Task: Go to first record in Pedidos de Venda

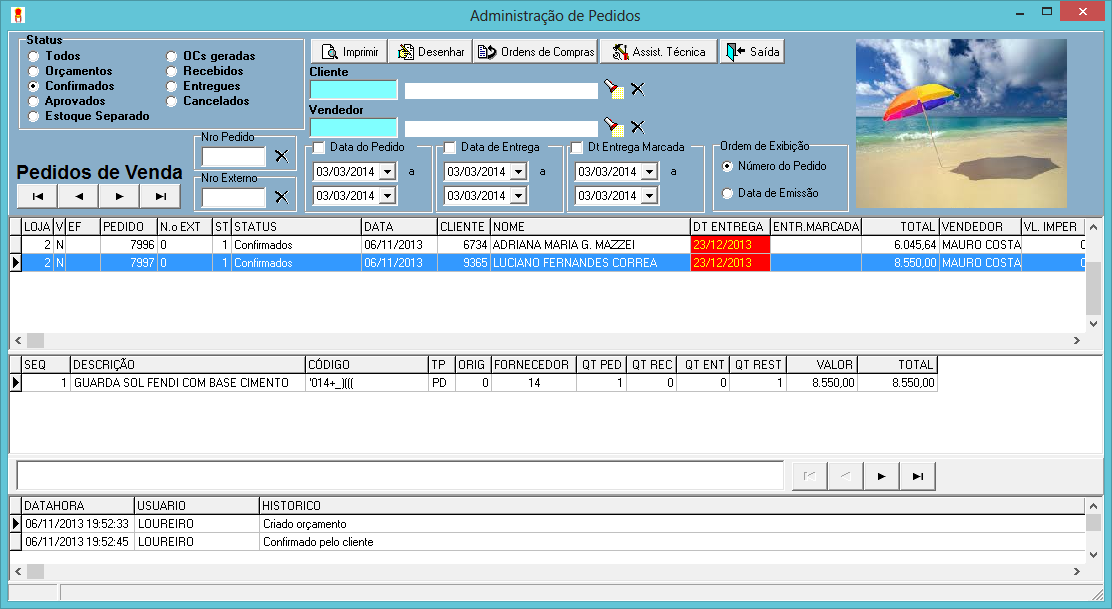Action: tap(37, 196)
